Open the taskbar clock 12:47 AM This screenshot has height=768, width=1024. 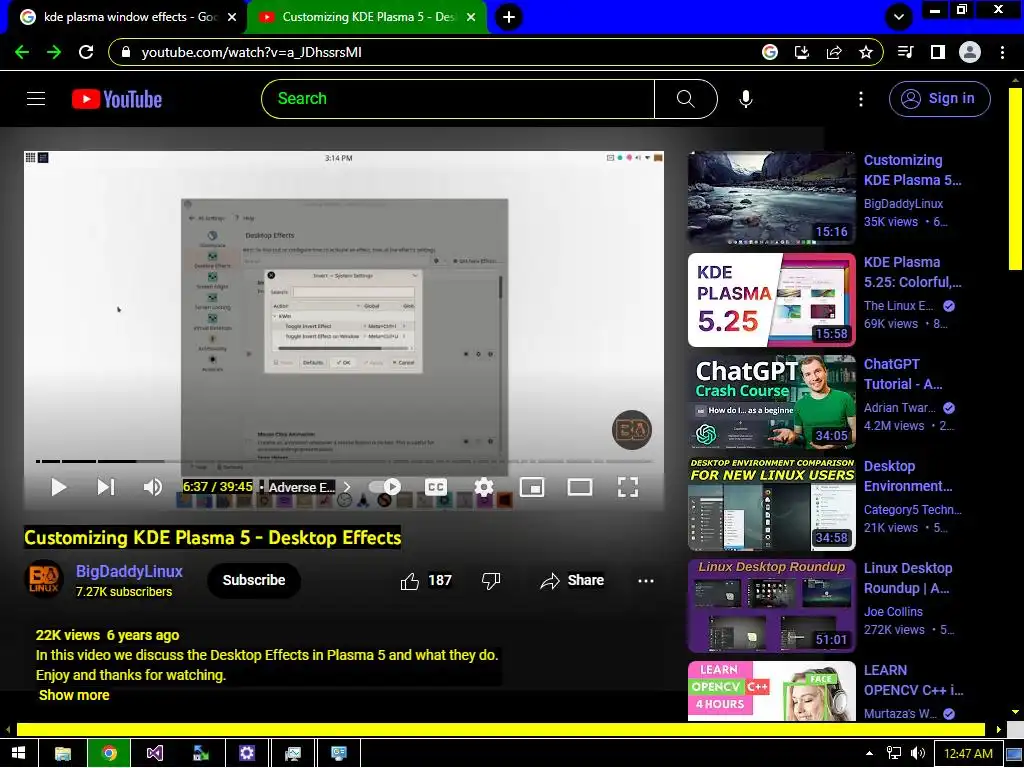pos(968,754)
